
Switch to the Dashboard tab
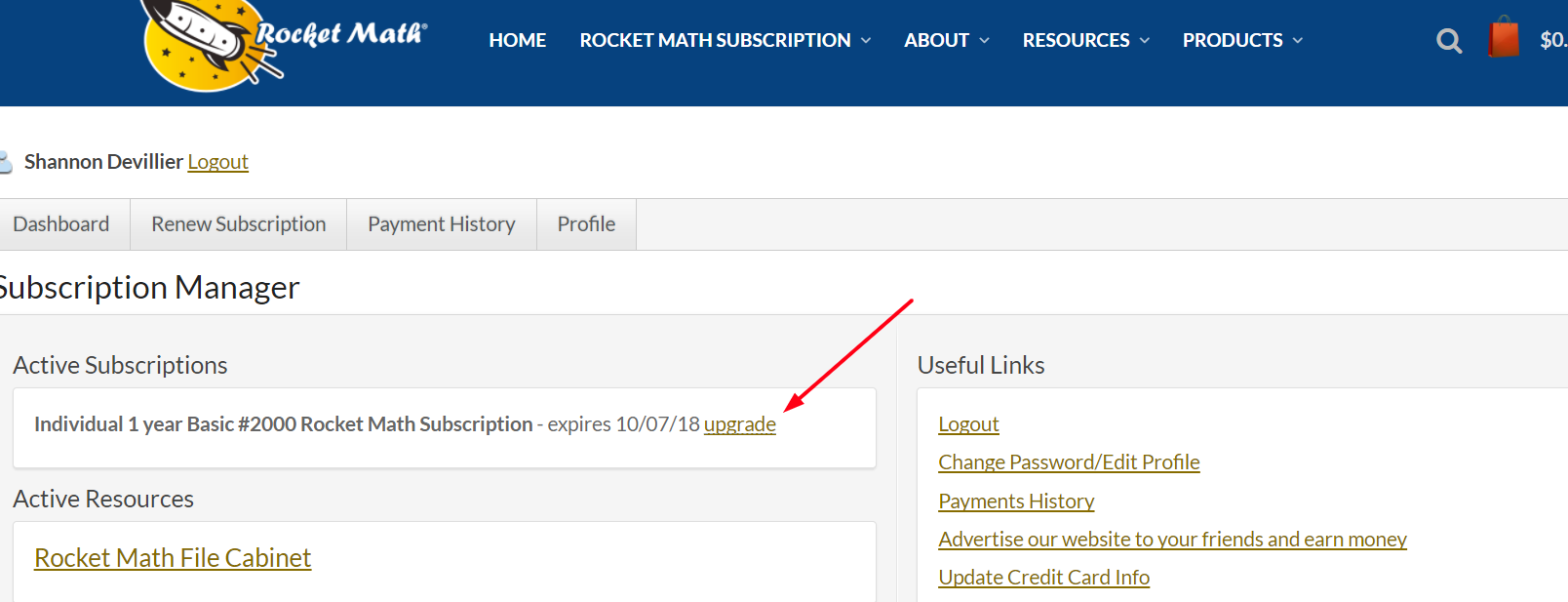click(x=61, y=224)
